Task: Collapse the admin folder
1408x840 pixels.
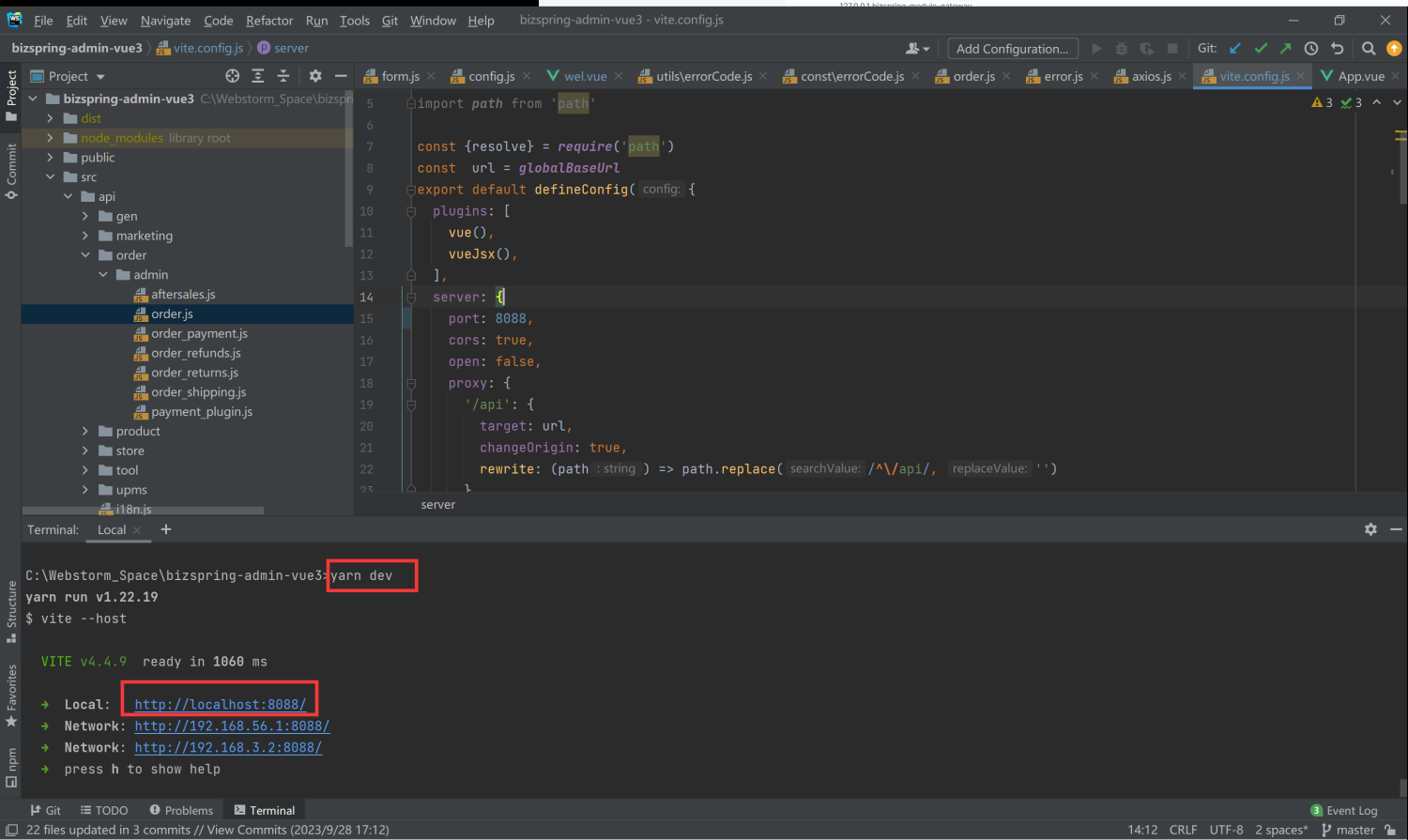Action: (x=103, y=275)
